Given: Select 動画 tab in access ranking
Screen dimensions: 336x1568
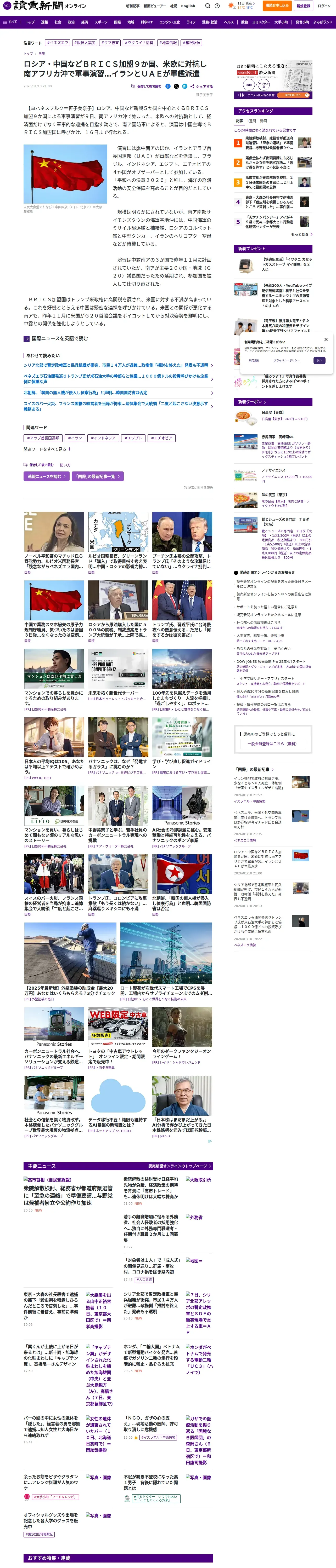Looking at the screenshot, I should click(x=264, y=121).
